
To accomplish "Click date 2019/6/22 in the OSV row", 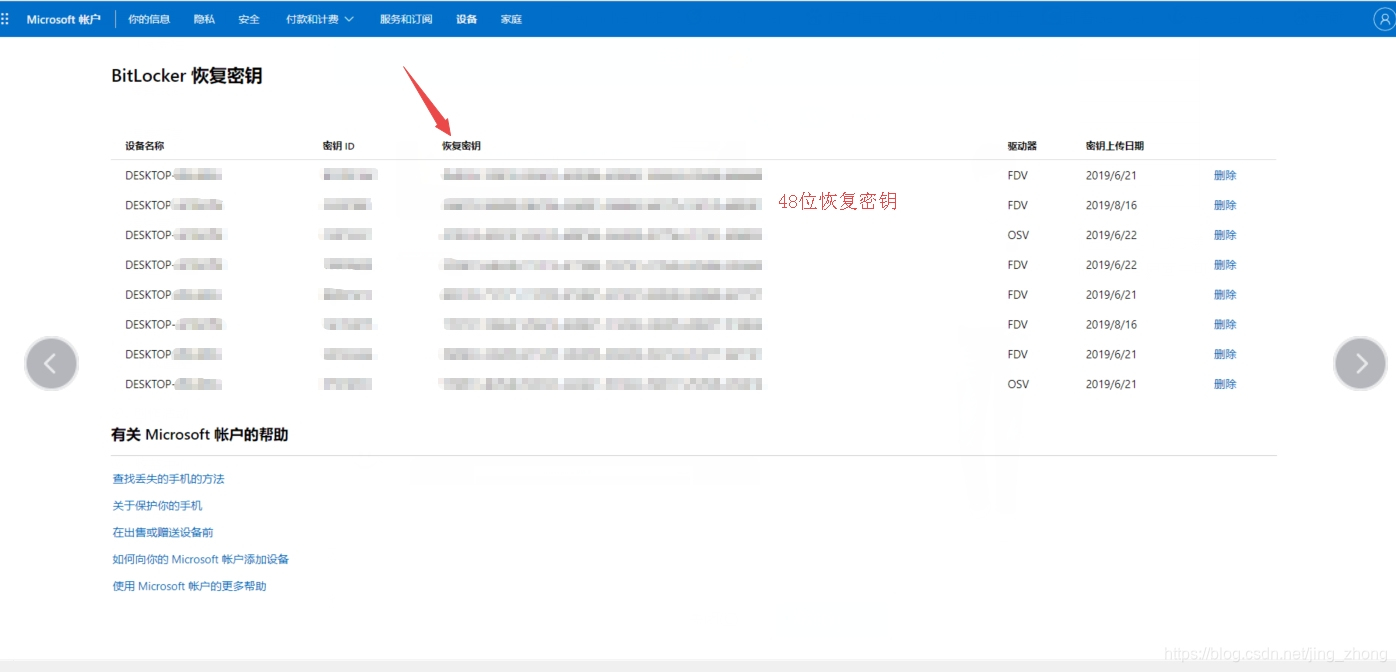I will pos(1111,235).
